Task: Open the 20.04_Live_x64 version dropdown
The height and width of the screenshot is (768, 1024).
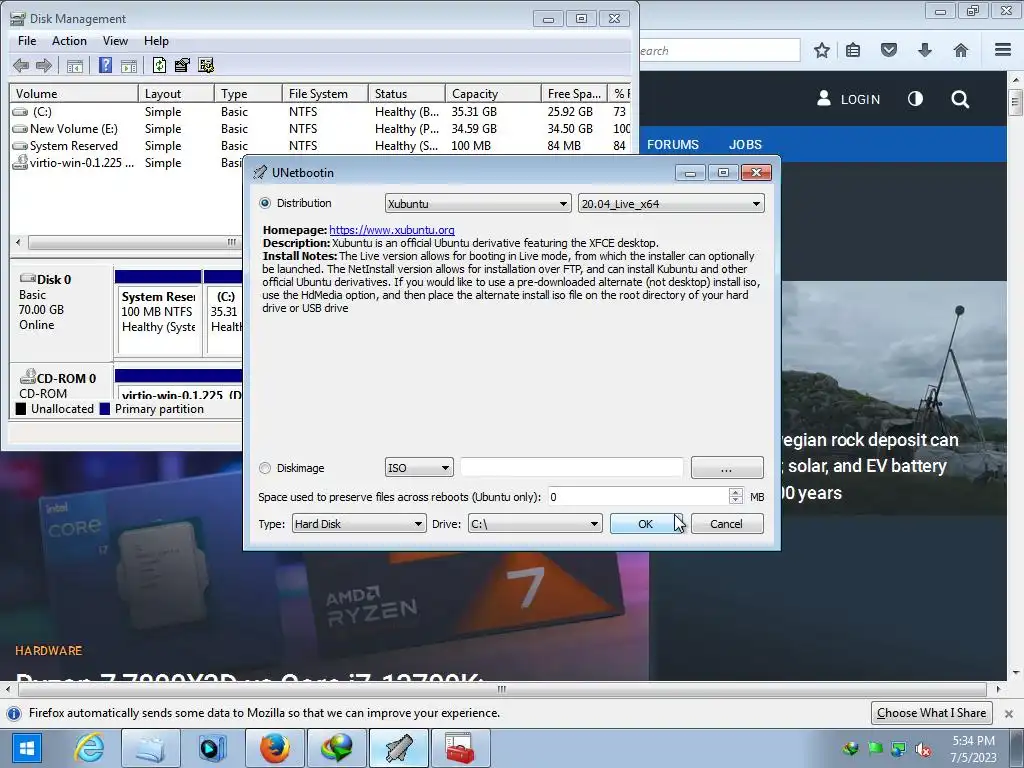Action: (x=671, y=204)
